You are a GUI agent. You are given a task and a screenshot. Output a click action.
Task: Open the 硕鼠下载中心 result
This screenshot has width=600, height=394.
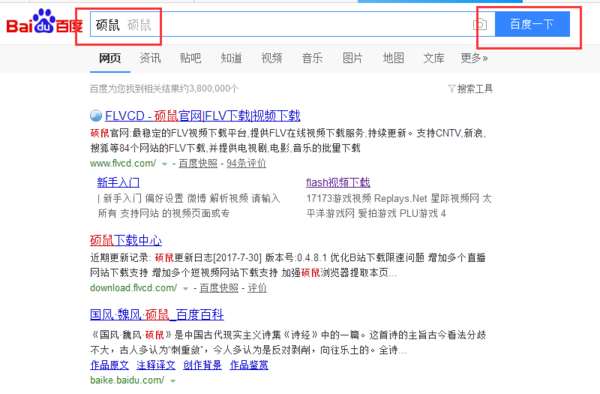pos(126,240)
